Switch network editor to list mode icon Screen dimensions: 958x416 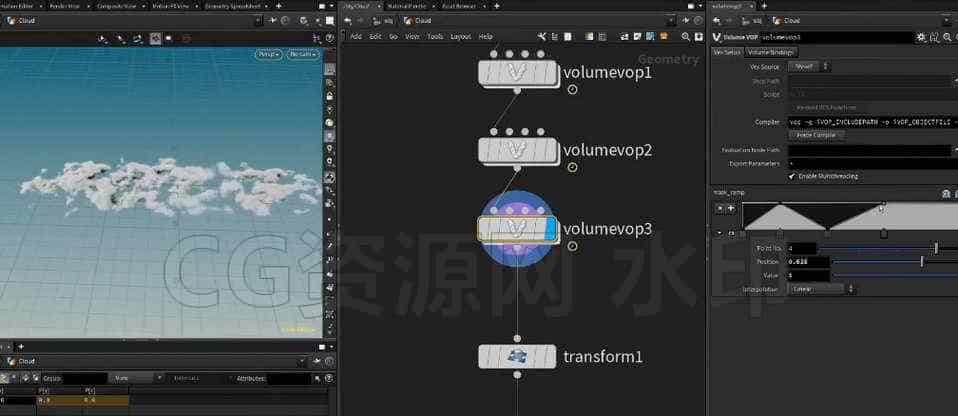coord(555,37)
